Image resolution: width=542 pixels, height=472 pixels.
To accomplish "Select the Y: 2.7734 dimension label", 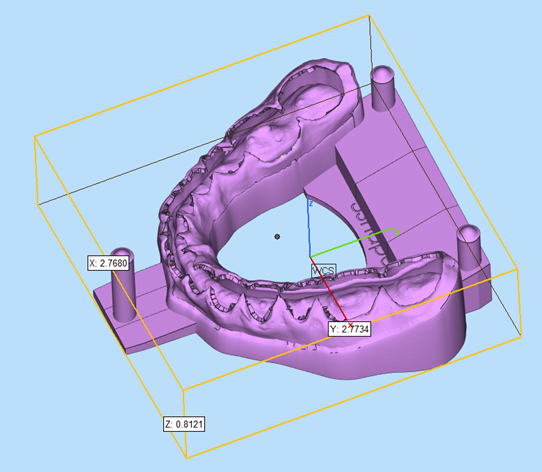I will pyautogui.click(x=349, y=329).
